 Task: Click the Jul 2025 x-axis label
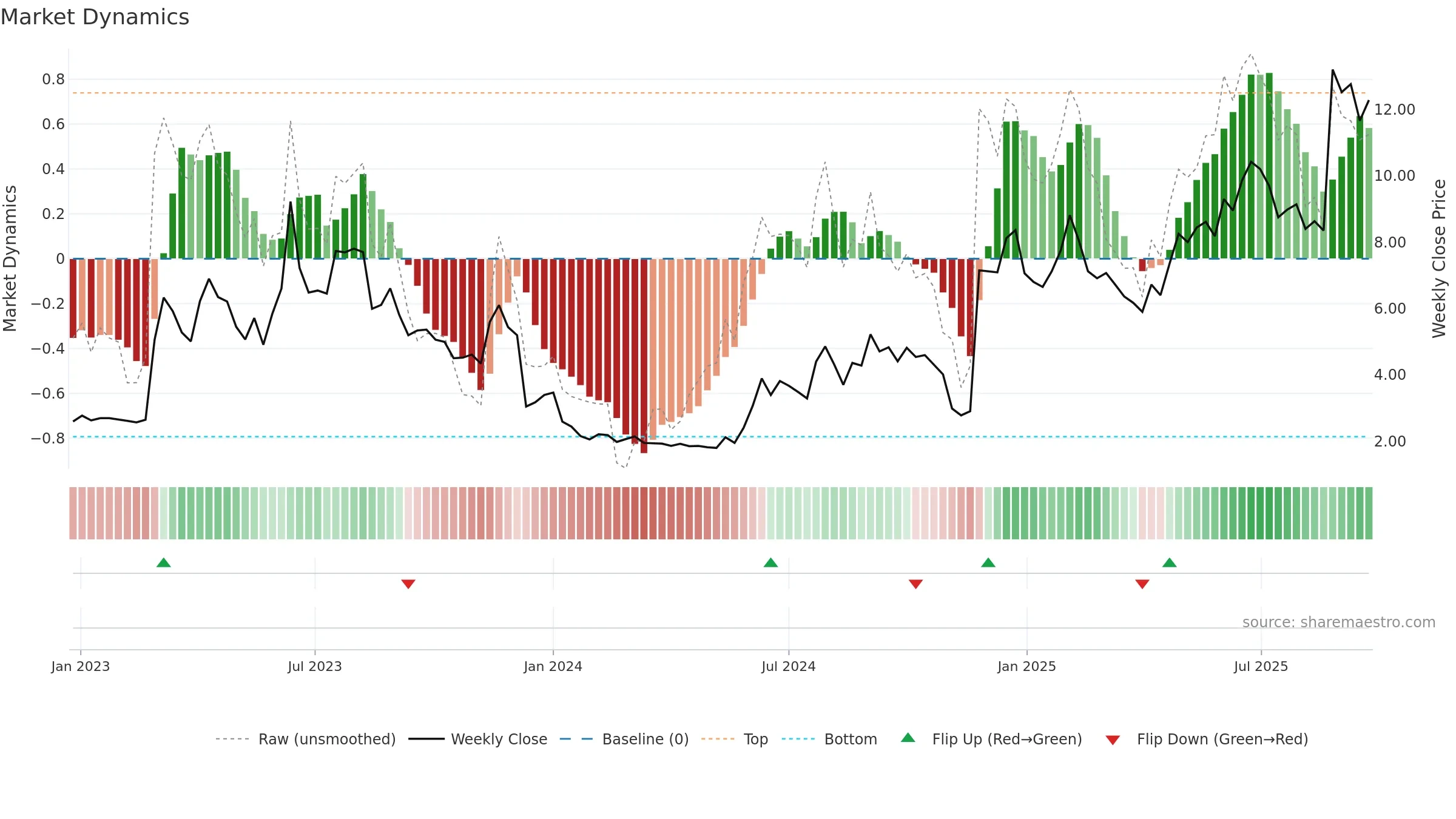tap(1261, 667)
